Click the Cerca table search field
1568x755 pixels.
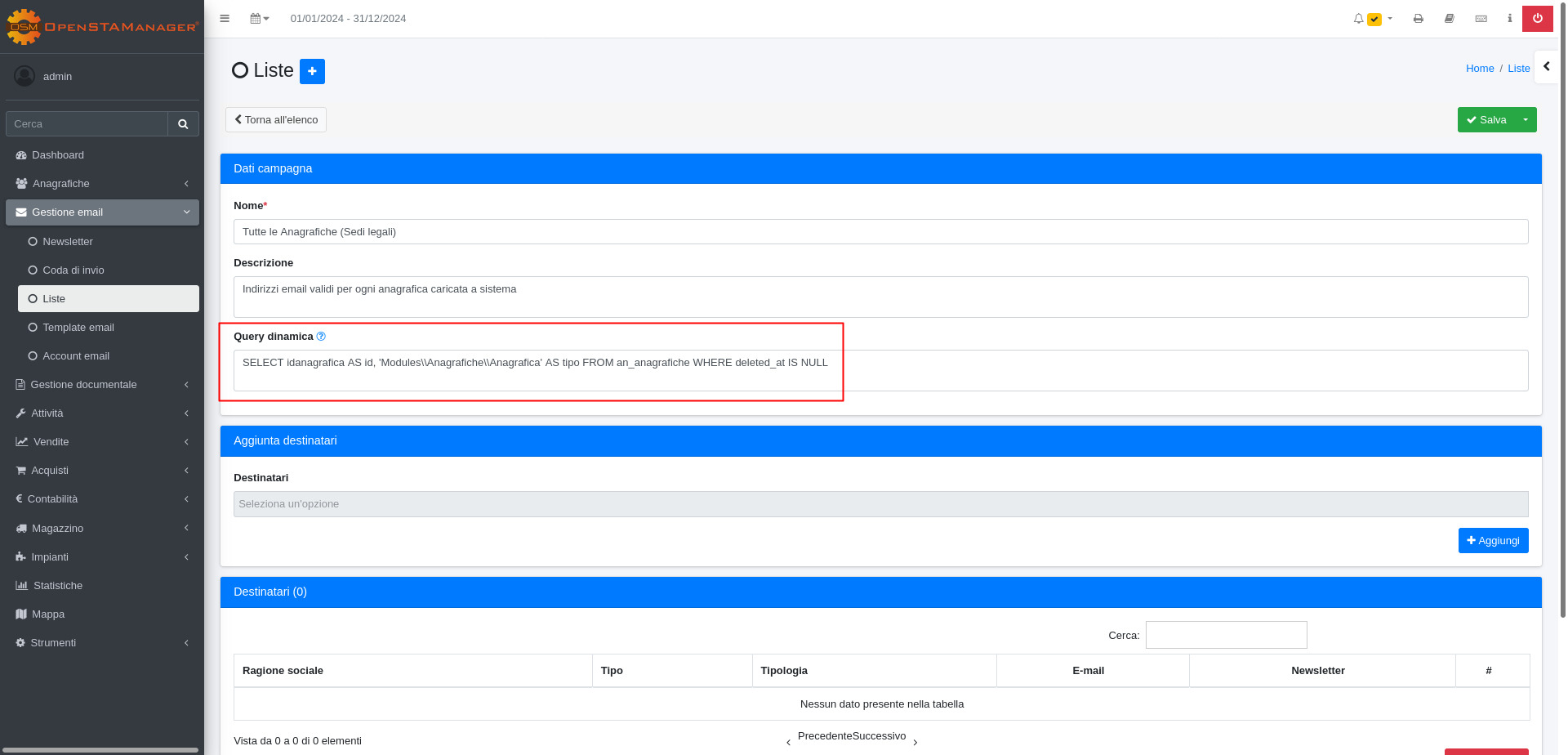tap(1226, 635)
